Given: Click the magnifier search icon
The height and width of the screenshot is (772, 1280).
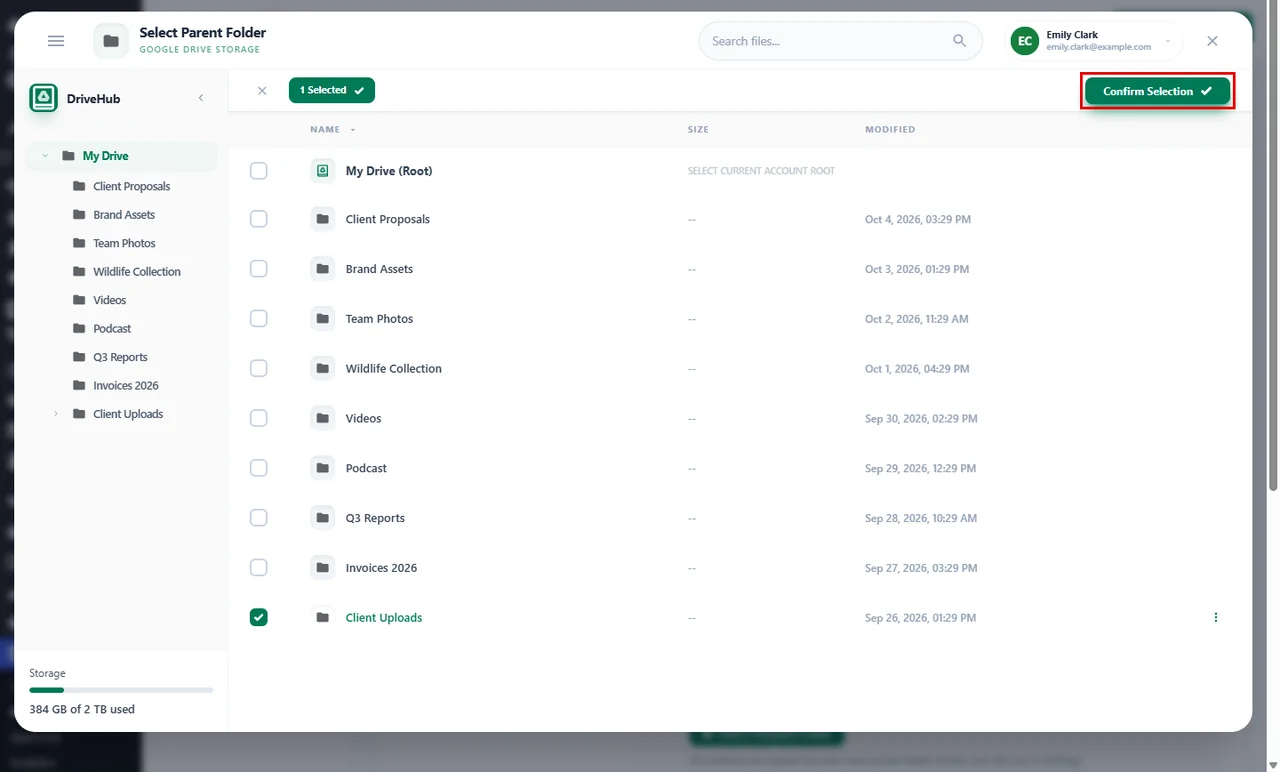Looking at the screenshot, I should 960,41.
